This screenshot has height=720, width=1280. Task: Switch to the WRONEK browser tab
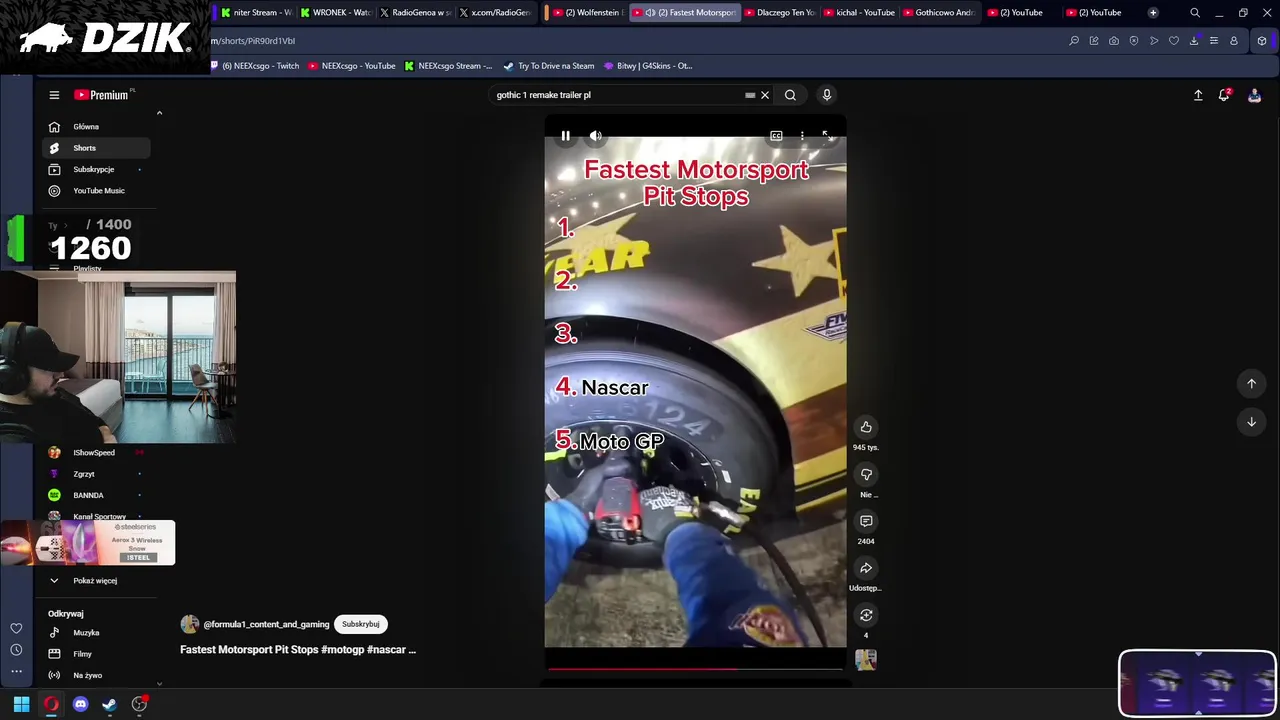335,13
